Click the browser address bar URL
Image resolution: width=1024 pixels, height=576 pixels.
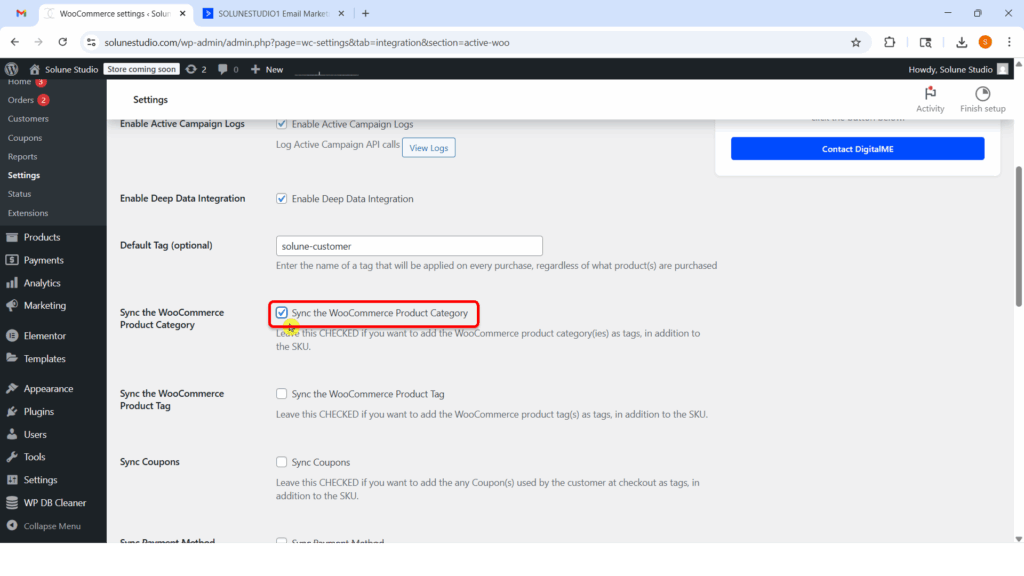click(x=307, y=42)
